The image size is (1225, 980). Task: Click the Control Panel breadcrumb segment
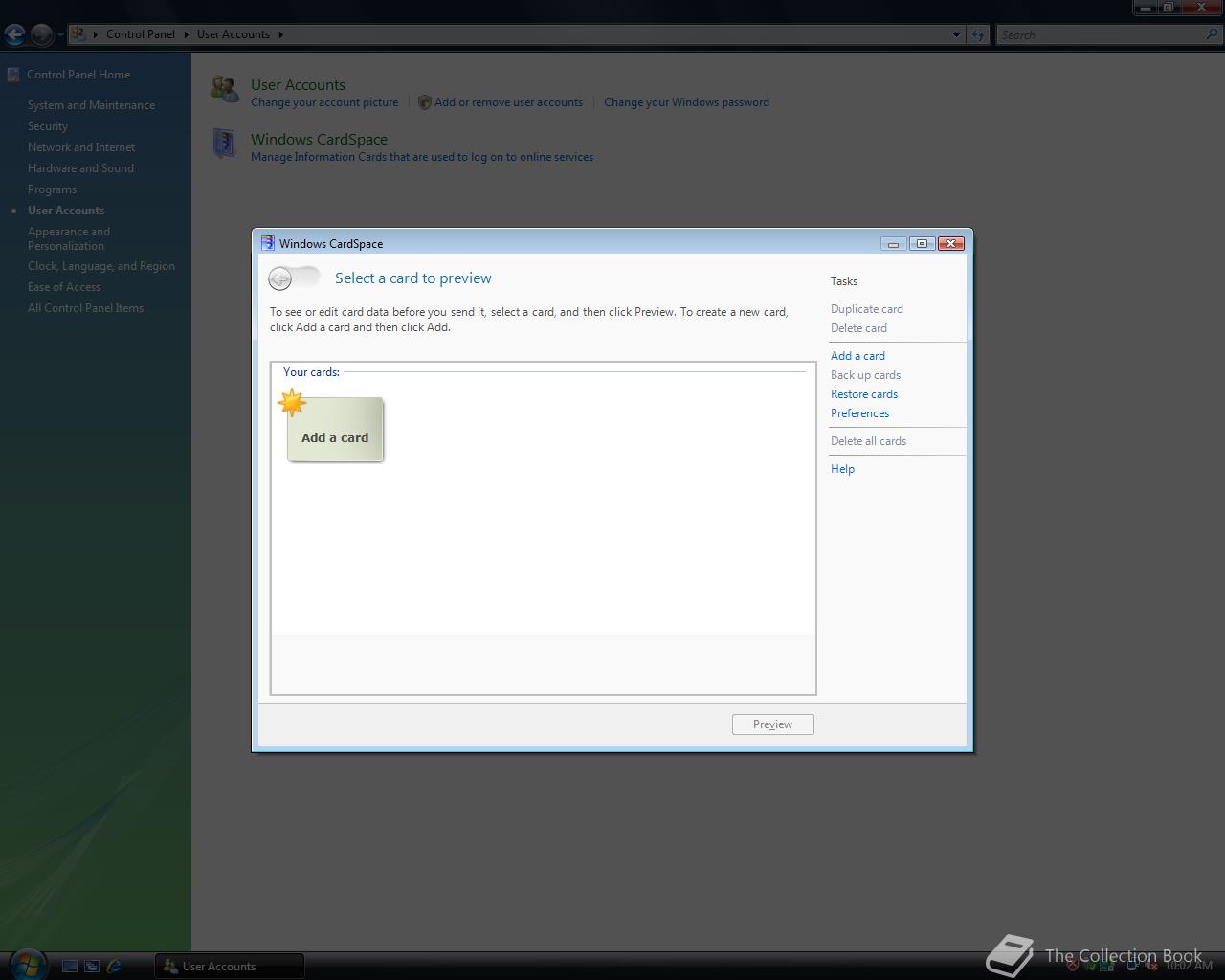(x=141, y=34)
